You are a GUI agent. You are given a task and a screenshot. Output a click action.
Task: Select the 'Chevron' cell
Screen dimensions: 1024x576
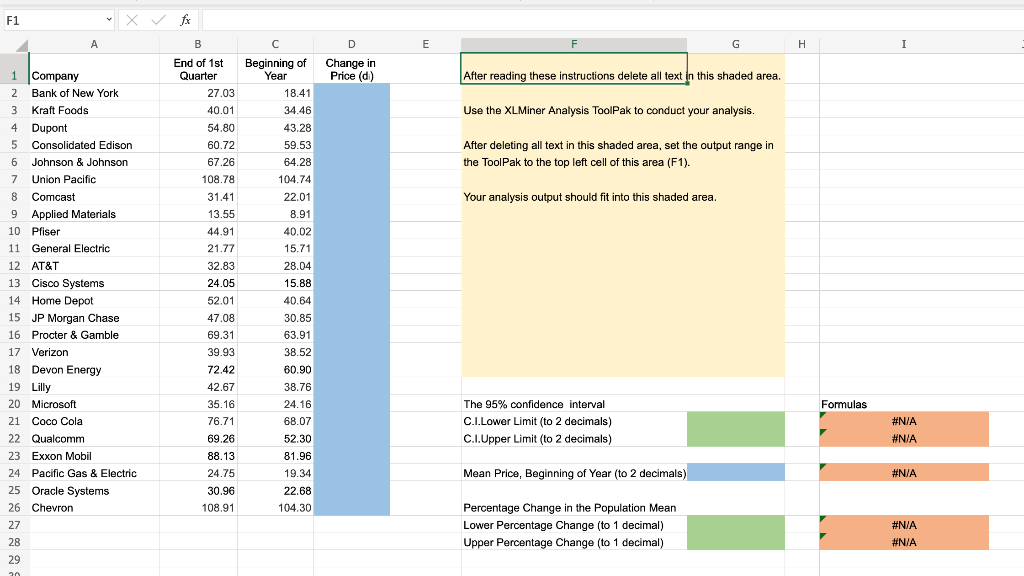[x=94, y=507]
